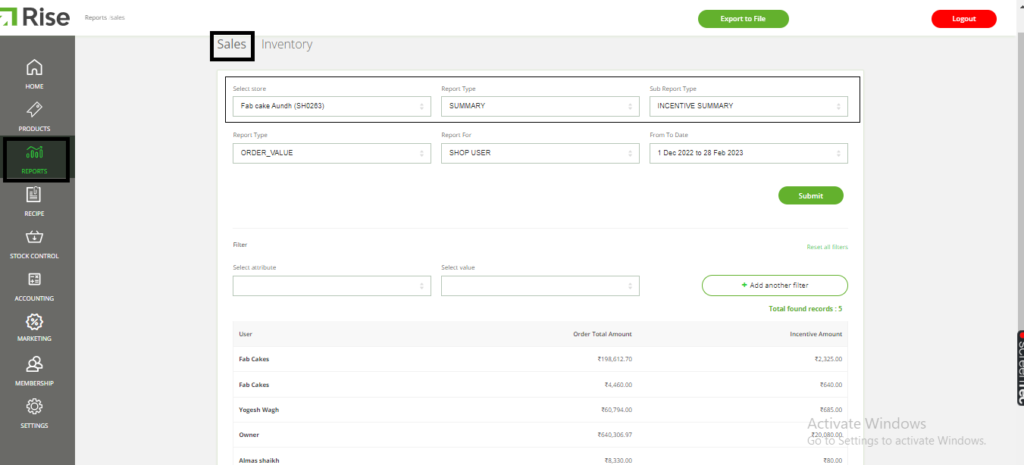Switch to the Inventory tab
The image size is (1024, 465).
(287, 45)
